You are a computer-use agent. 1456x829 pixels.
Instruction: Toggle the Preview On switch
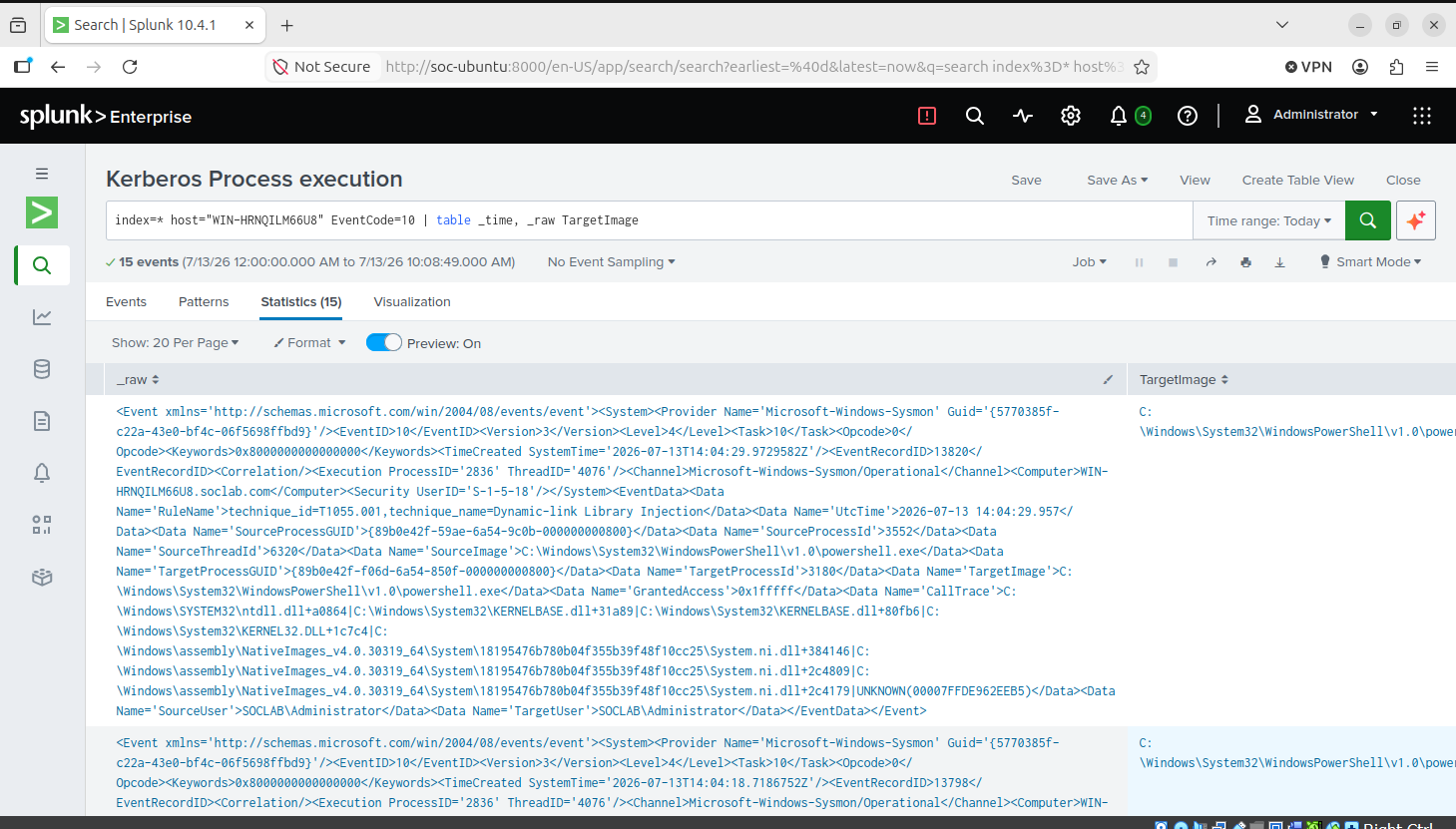384,343
